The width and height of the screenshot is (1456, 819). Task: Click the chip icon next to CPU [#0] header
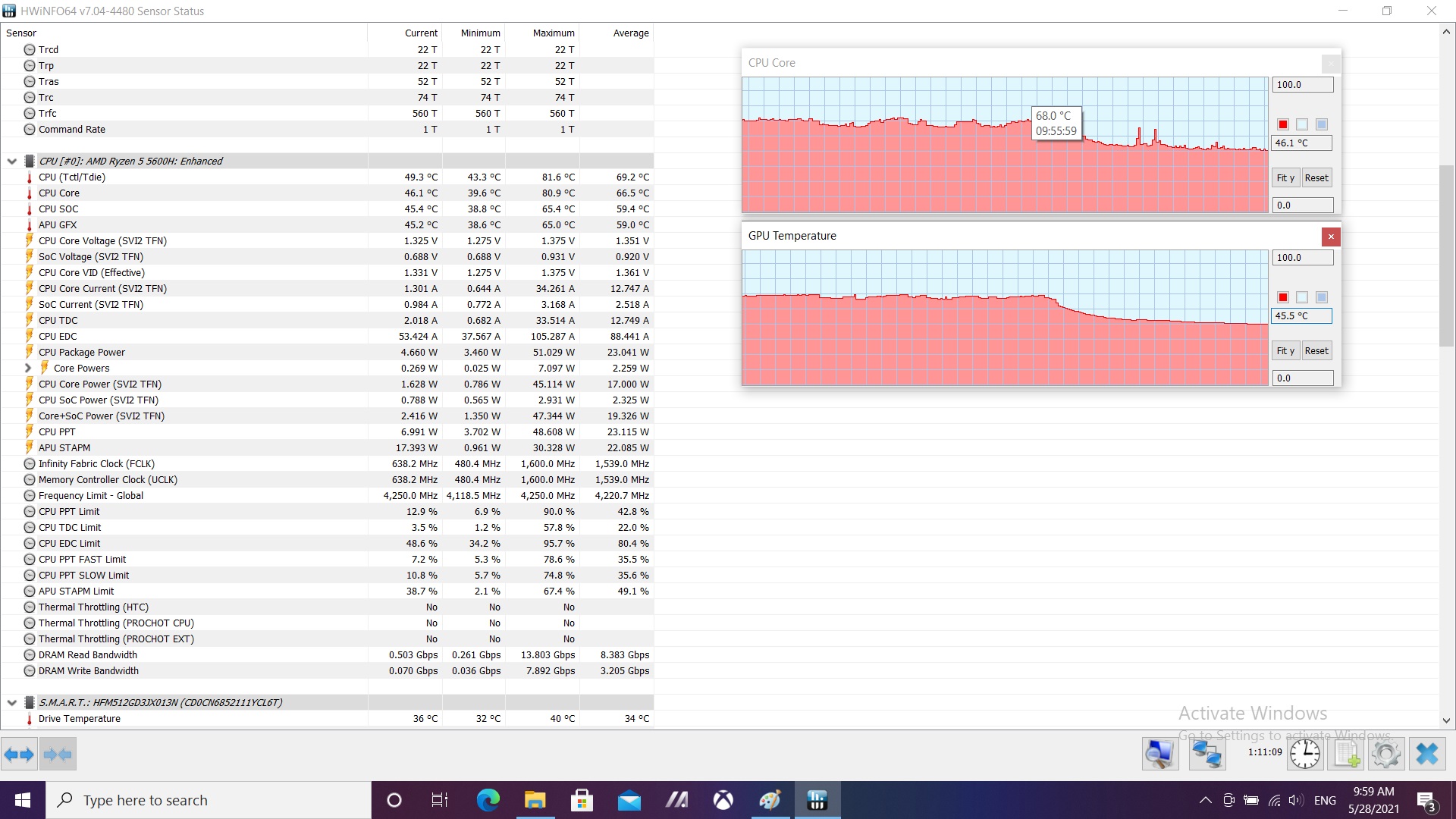tap(30, 161)
